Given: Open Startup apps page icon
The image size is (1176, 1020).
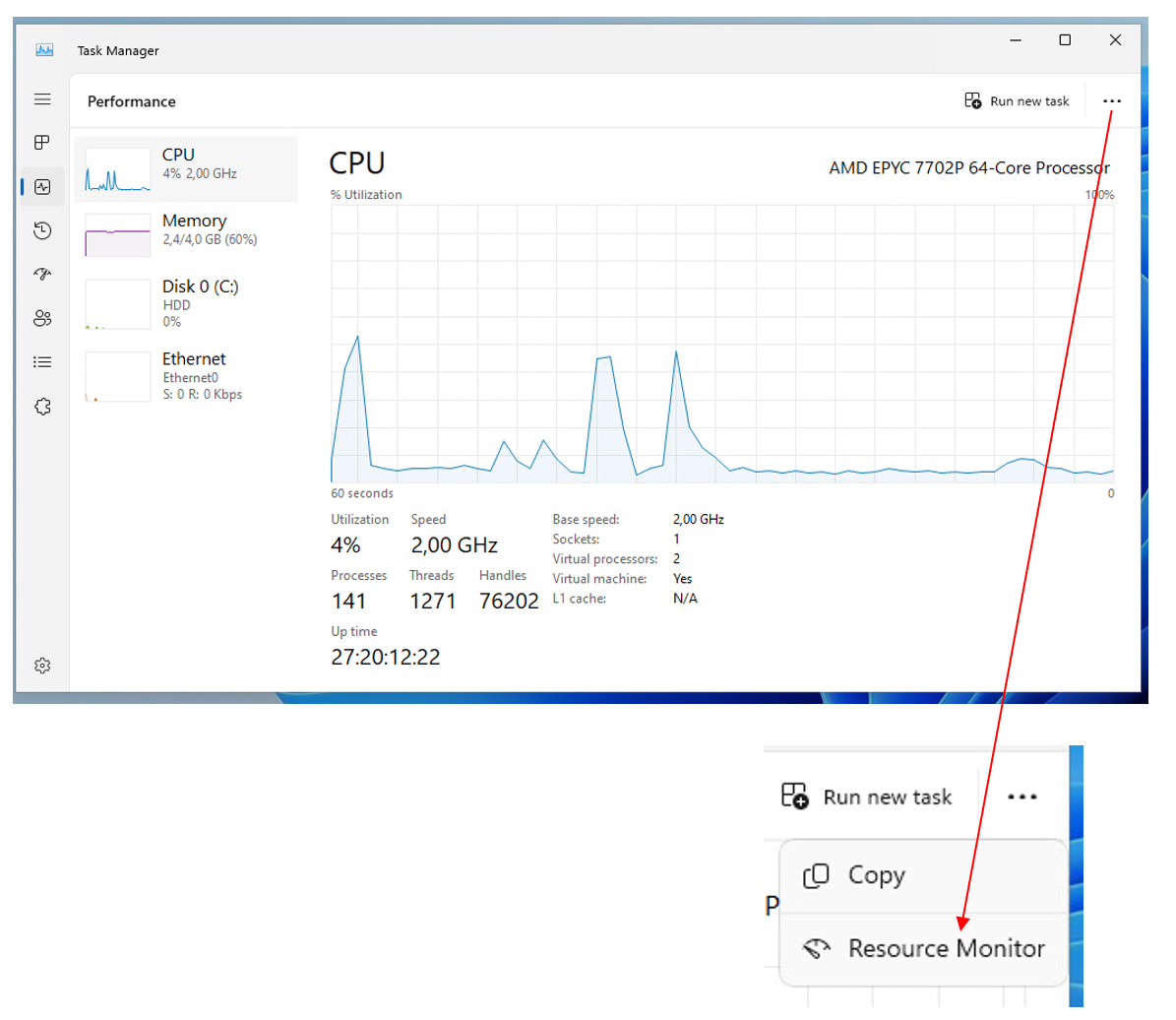Looking at the screenshot, I should (42, 274).
